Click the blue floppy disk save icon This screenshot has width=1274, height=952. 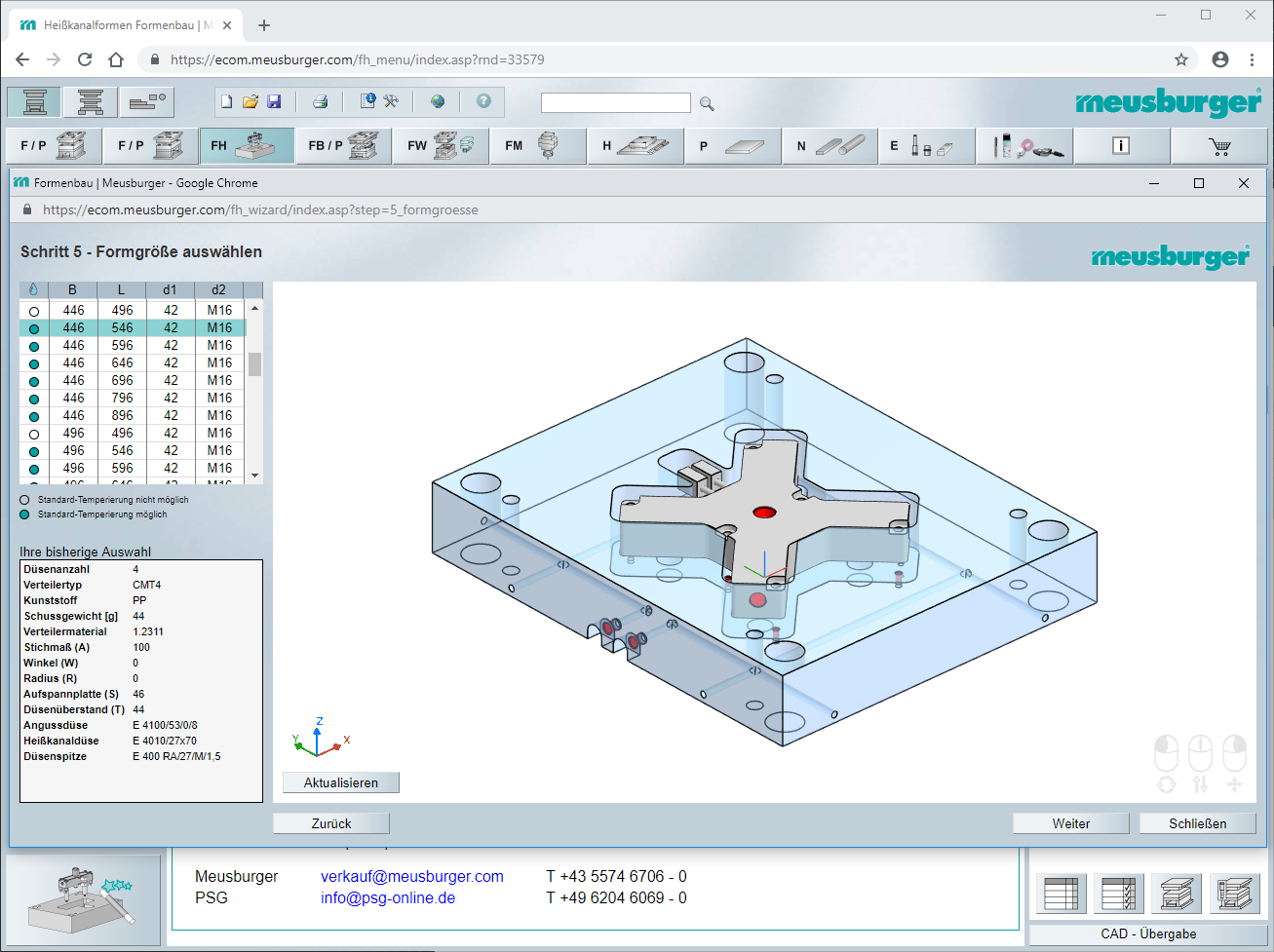tap(274, 101)
